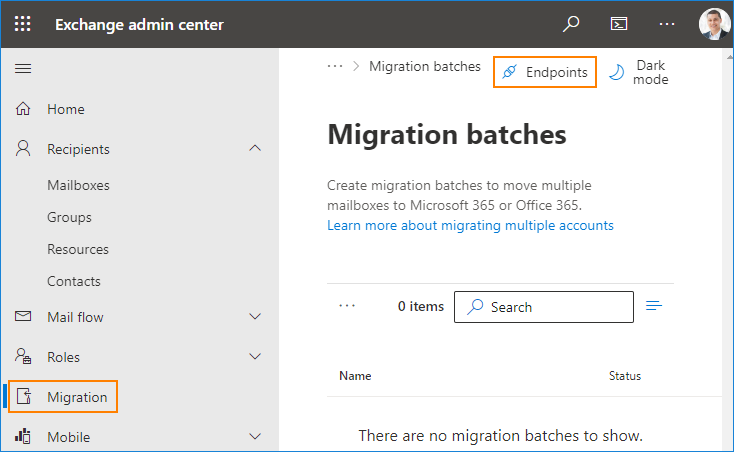Image resolution: width=734 pixels, height=452 pixels.
Task: Click Exchange admin center title
Action: point(139,24)
